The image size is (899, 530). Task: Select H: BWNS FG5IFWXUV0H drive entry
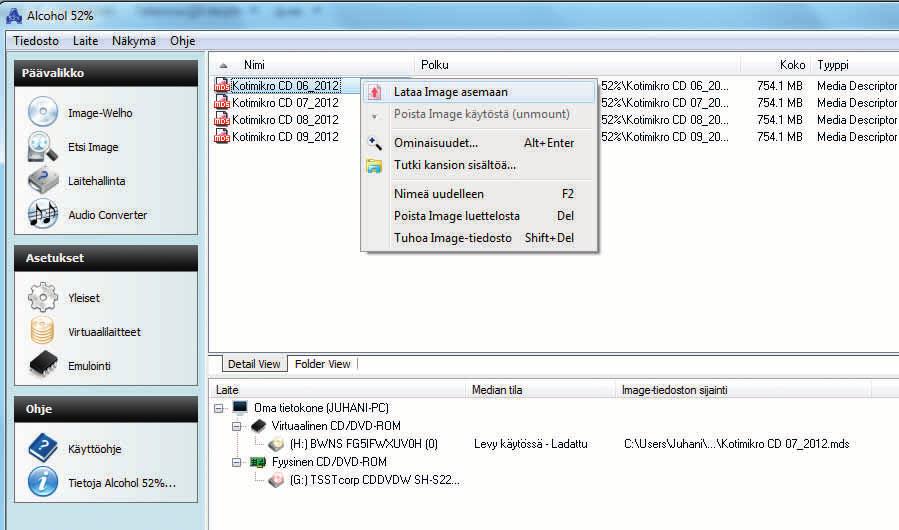[x=363, y=444]
